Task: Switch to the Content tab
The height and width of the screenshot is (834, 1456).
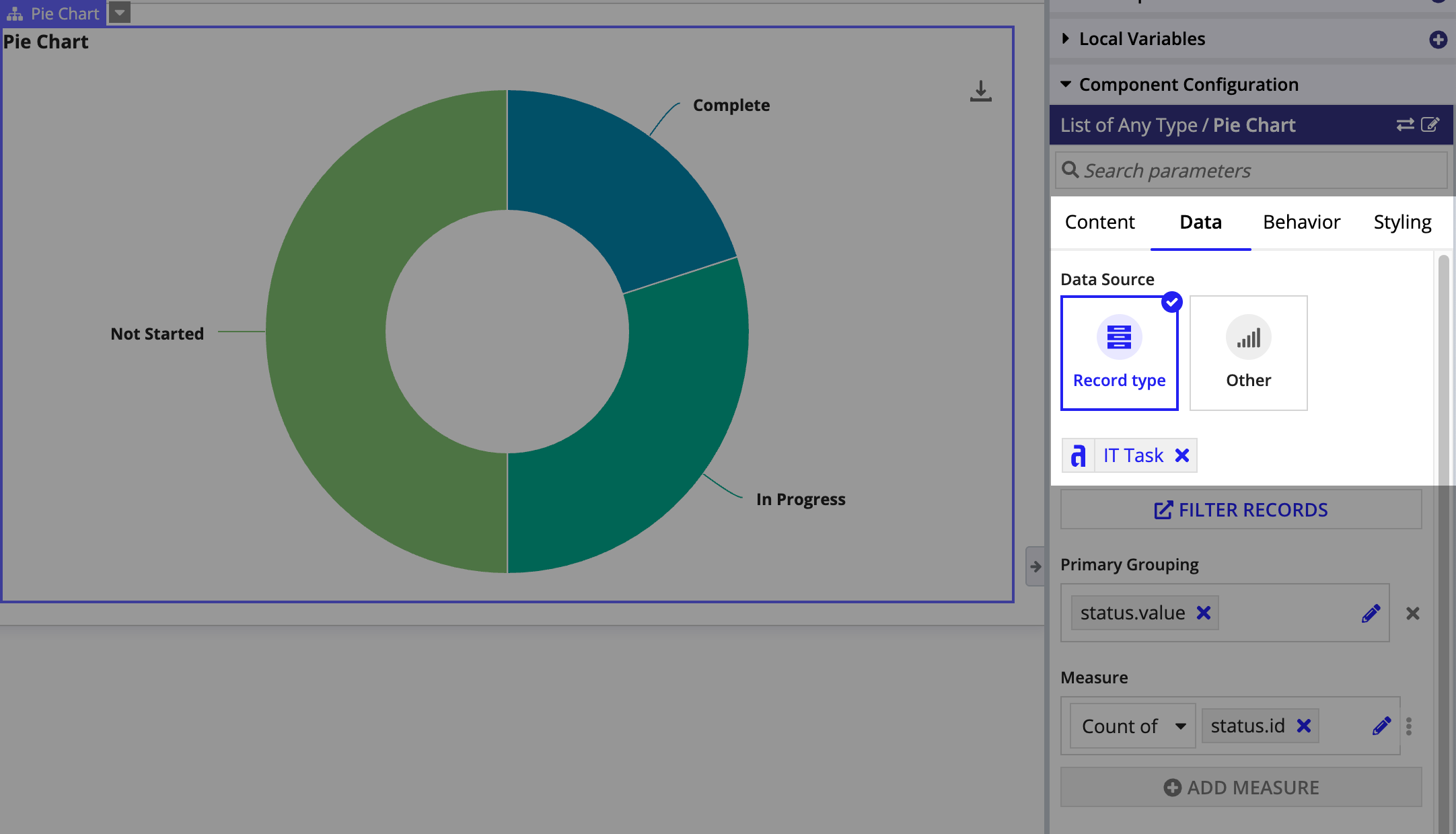Action: click(x=1099, y=222)
